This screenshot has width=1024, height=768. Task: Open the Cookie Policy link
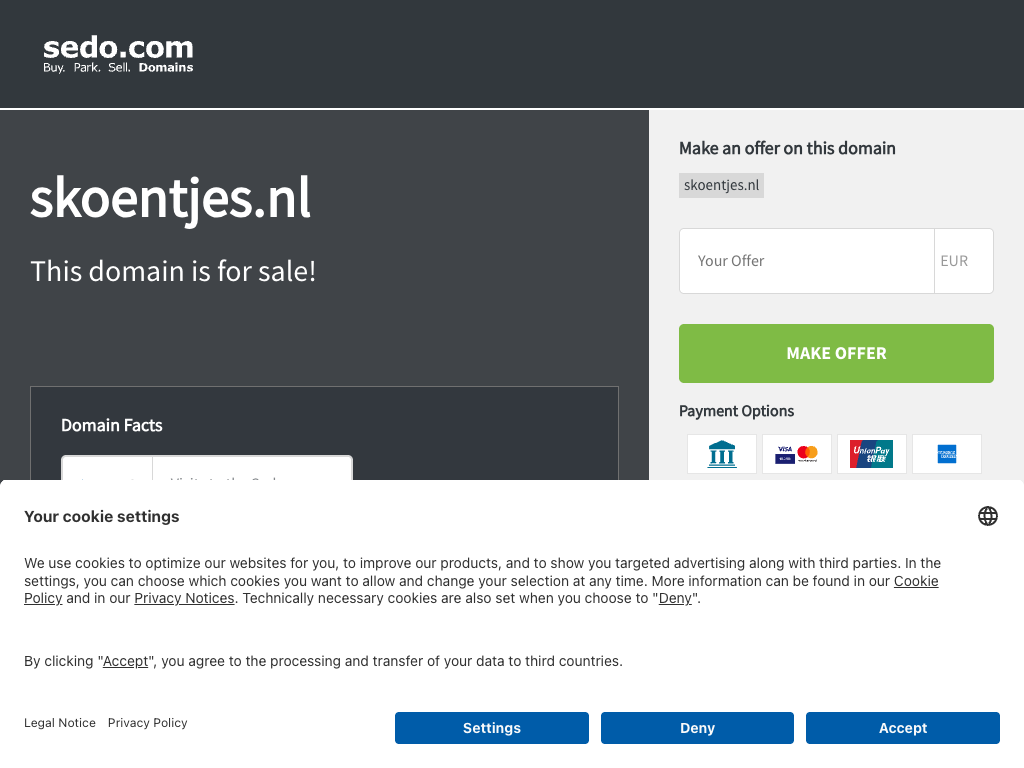click(916, 581)
